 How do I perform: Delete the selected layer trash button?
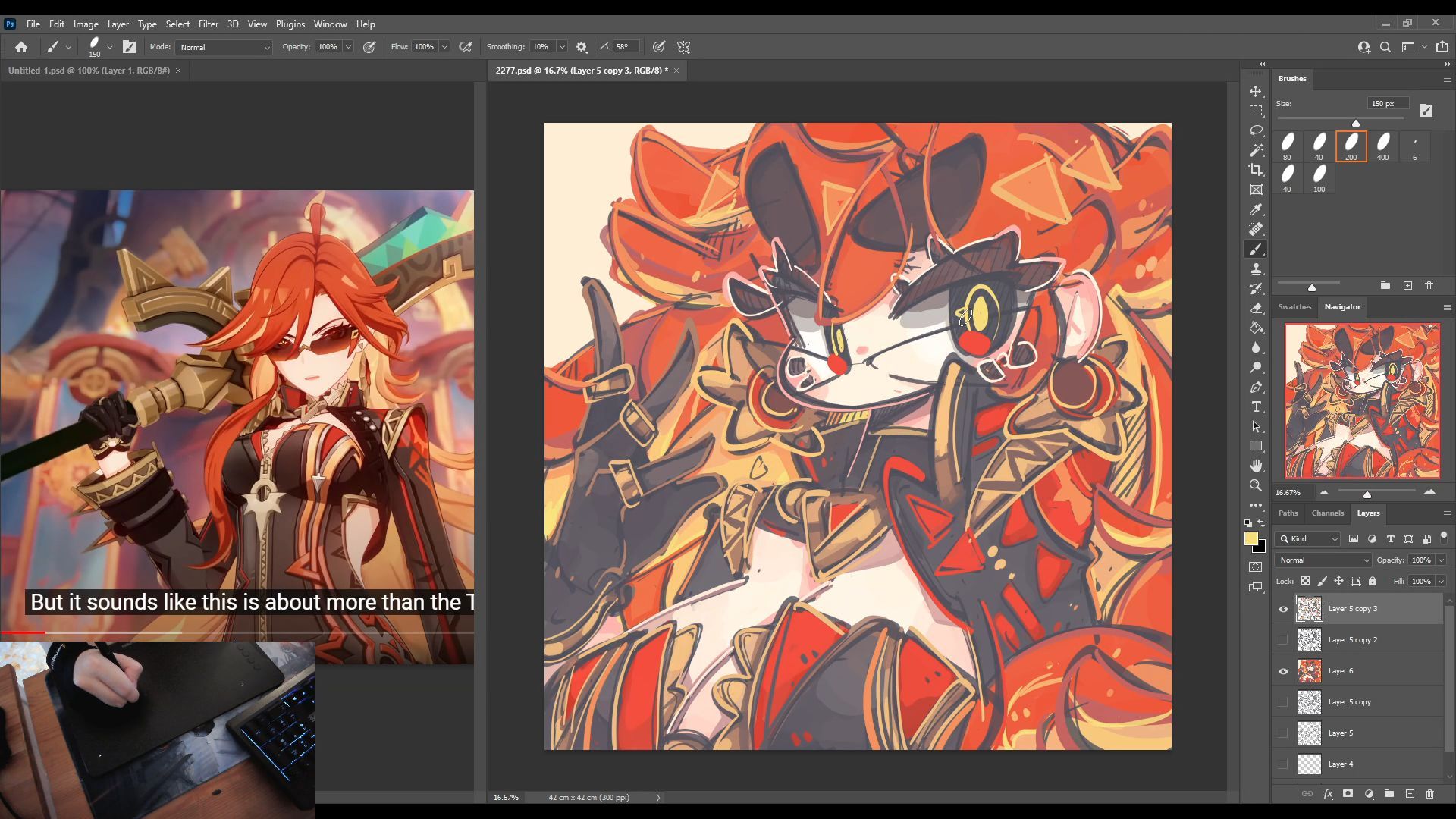pos(1429,794)
